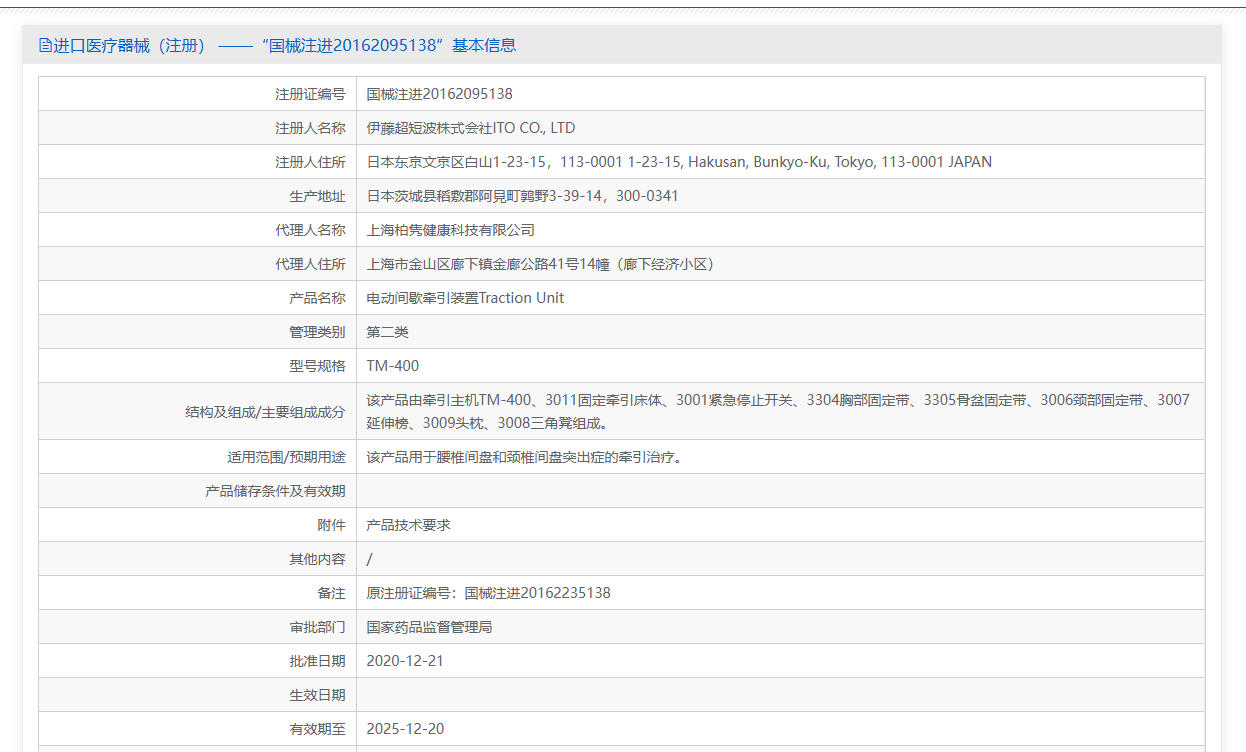Select the value 国家药品监督管理局
The image size is (1246, 752).
pos(429,627)
